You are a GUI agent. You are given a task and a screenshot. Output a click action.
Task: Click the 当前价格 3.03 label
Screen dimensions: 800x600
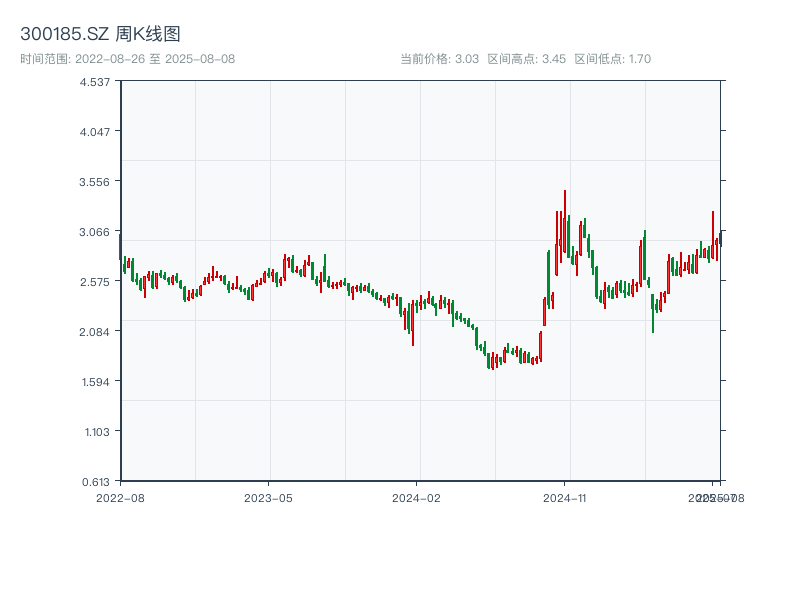pyautogui.click(x=439, y=59)
